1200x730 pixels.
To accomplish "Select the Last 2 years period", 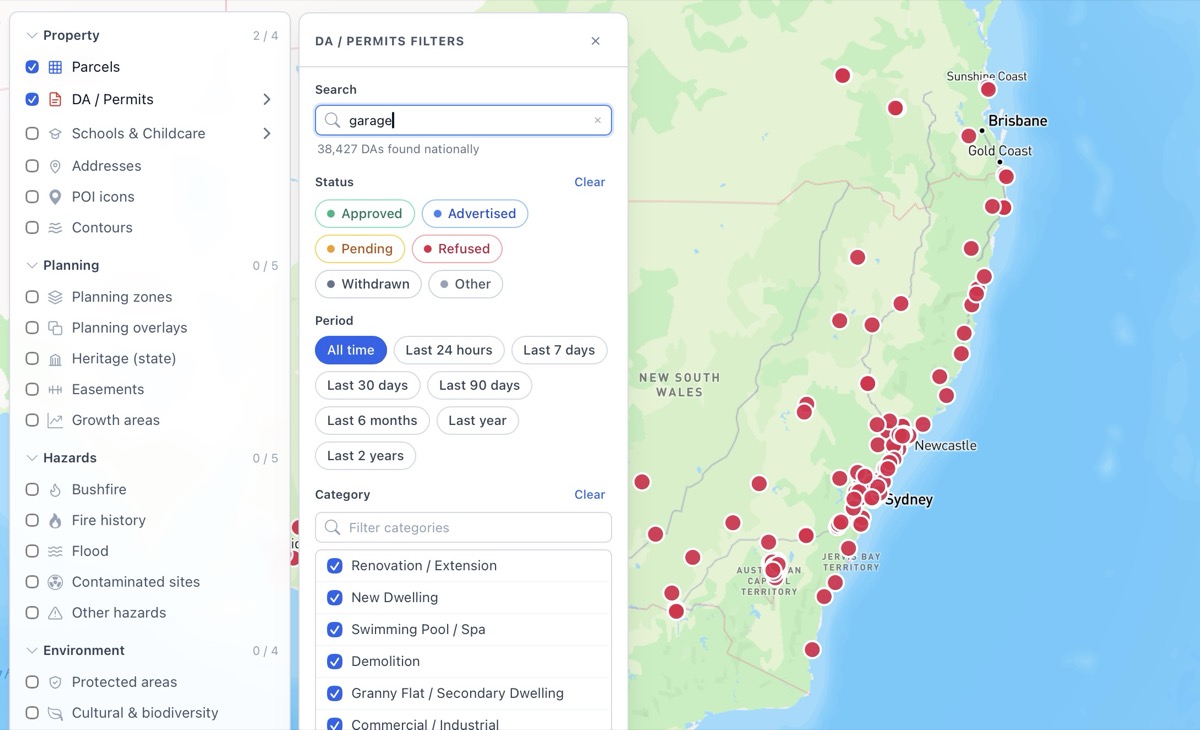I will (x=365, y=455).
